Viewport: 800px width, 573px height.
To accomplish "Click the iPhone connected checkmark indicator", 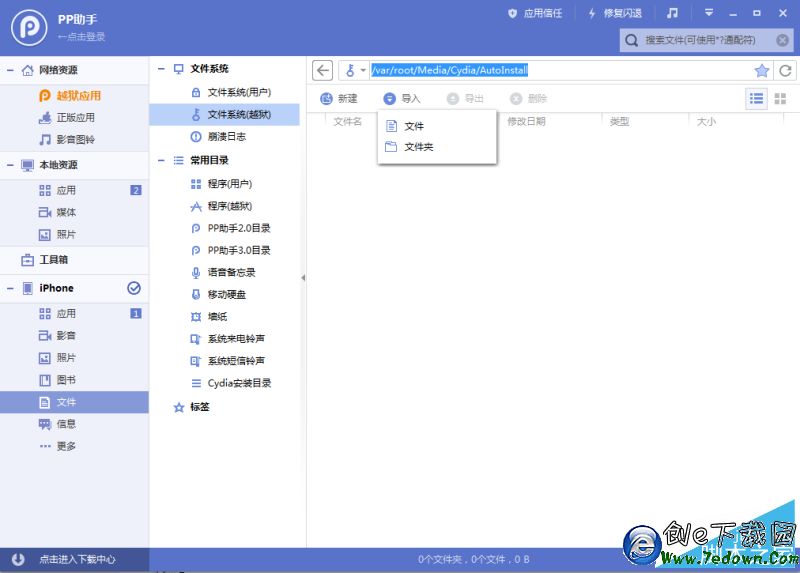I will click(134, 288).
